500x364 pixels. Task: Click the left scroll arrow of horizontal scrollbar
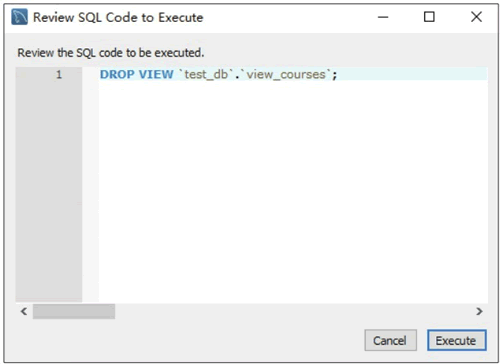click(x=24, y=311)
